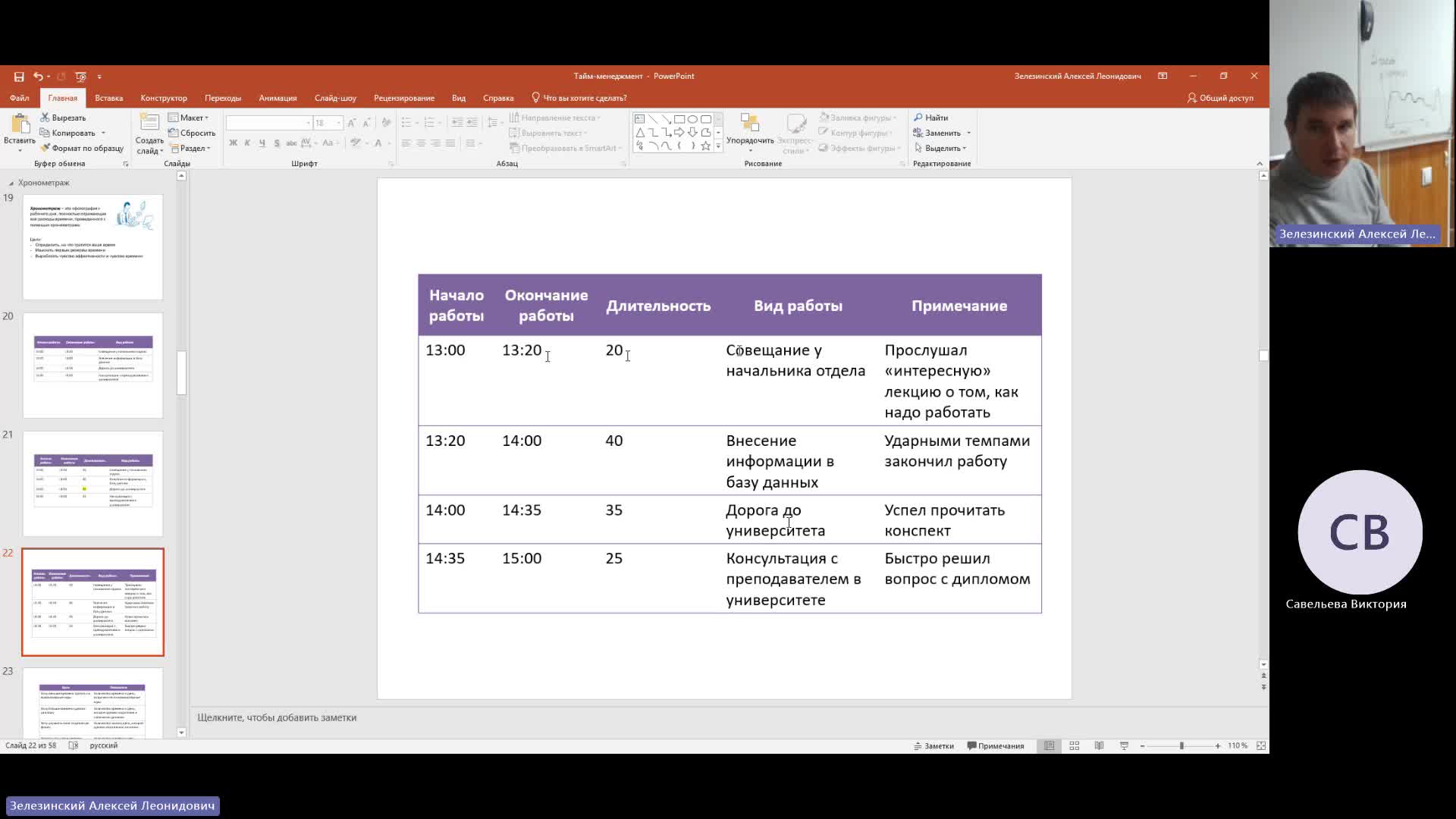1456x819 pixels.
Task: Switch to reading view icon
Action: 1099,746
